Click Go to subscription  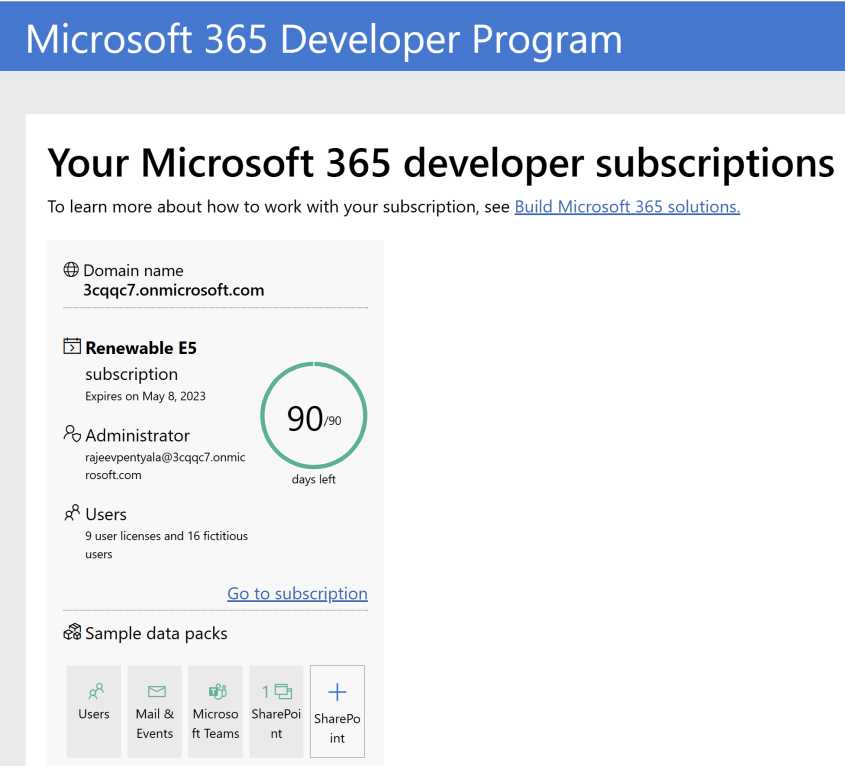coord(297,593)
